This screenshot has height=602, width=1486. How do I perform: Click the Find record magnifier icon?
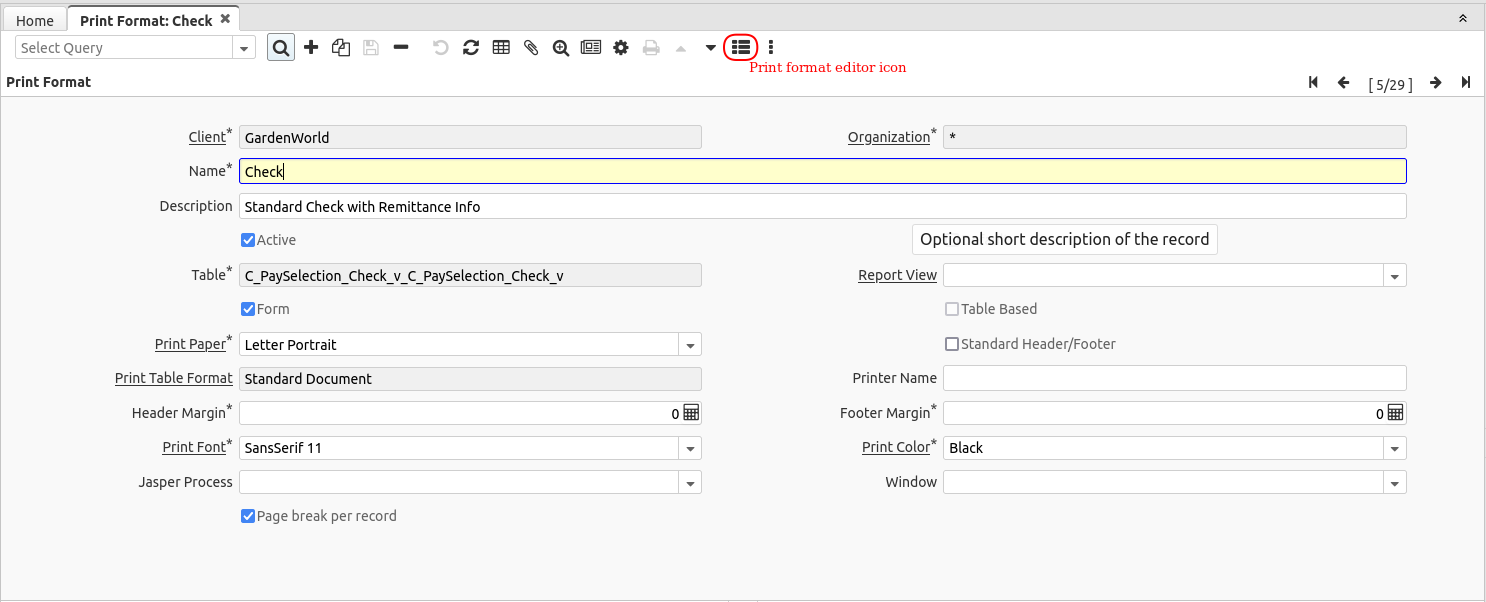281,47
